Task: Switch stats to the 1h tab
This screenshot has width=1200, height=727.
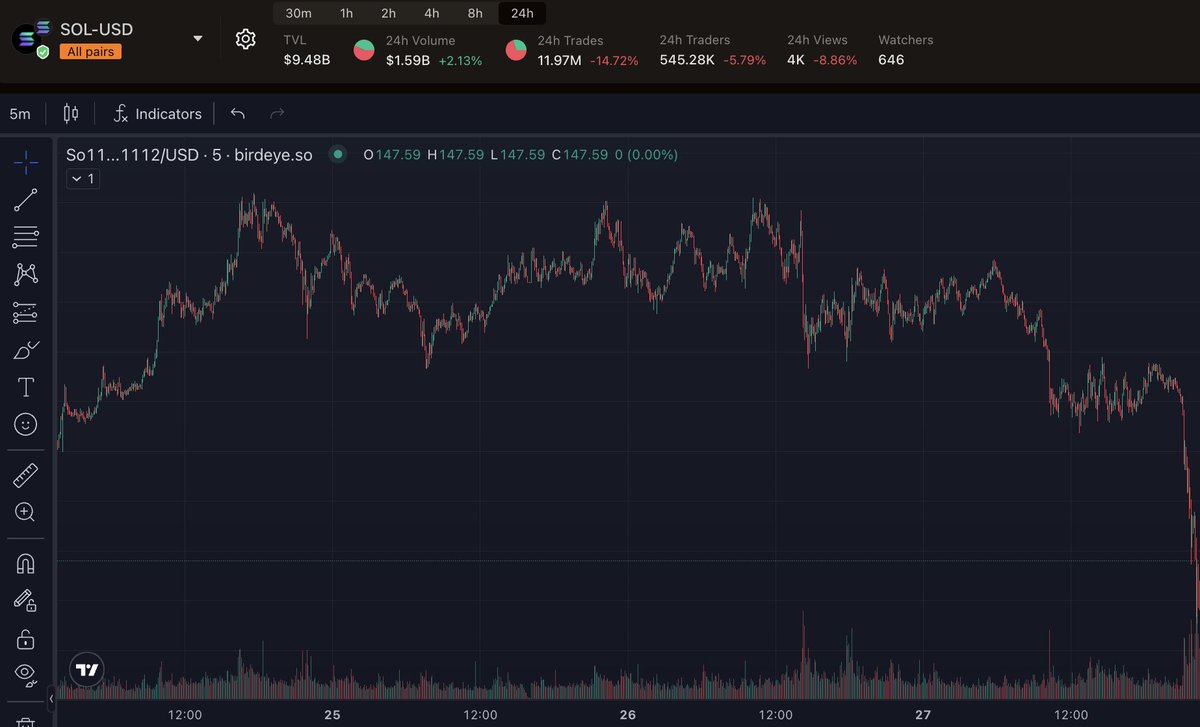Action: 346,13
